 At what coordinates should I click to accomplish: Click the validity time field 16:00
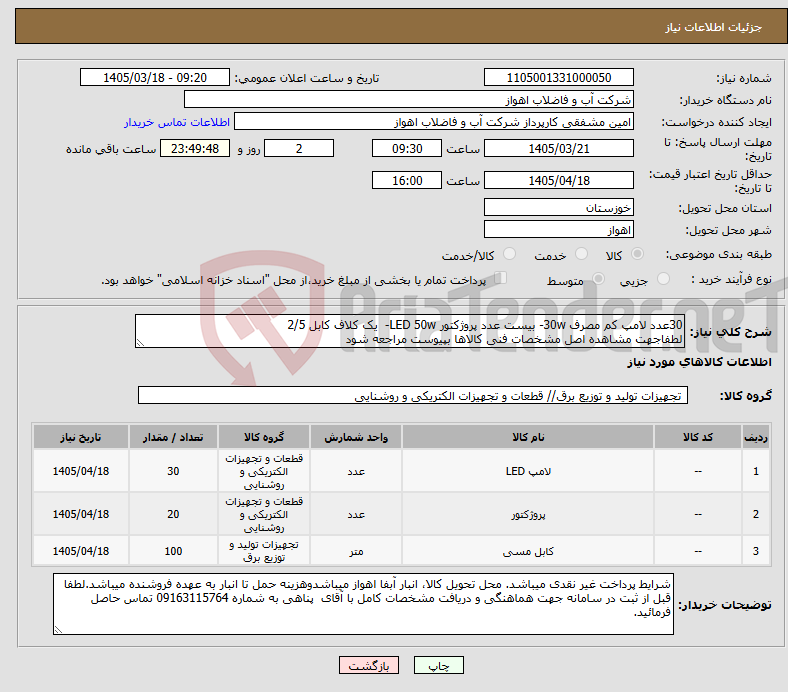click(407, 180)
